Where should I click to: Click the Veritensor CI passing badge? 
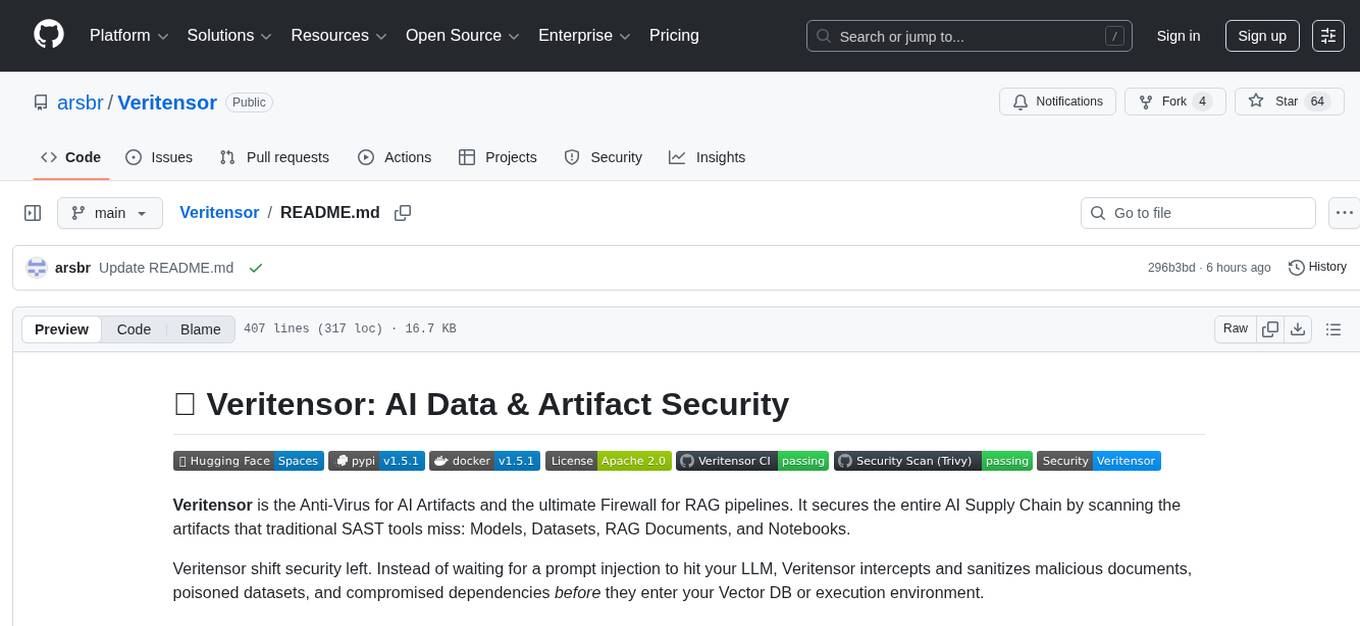pos(752,461)
